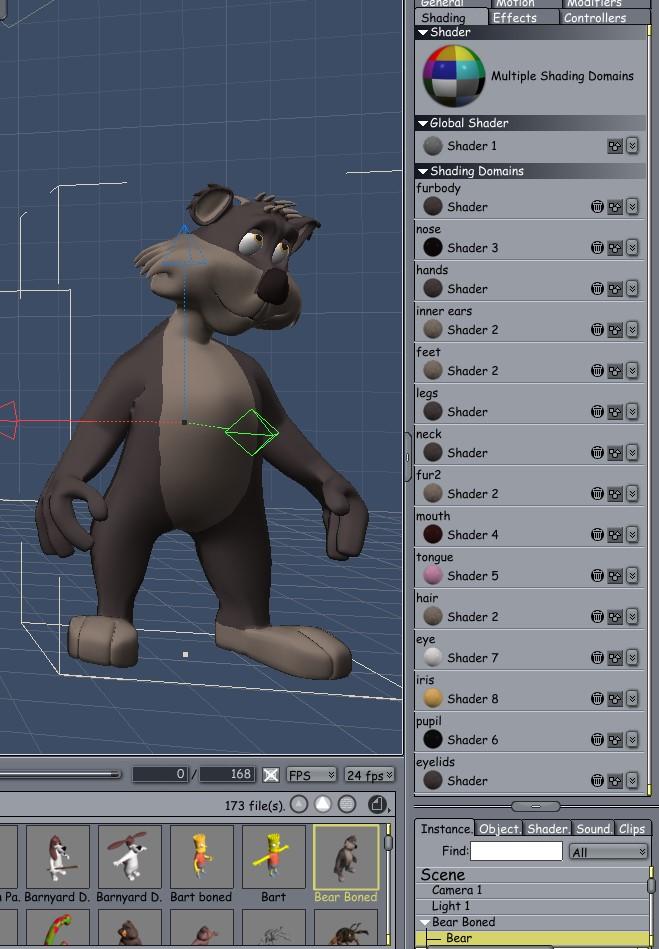Image resolution: width=659 pixels, height=949 pixels.
Task: Open the 24 fps frame rate dropdown
Action: tap(369, 775)
